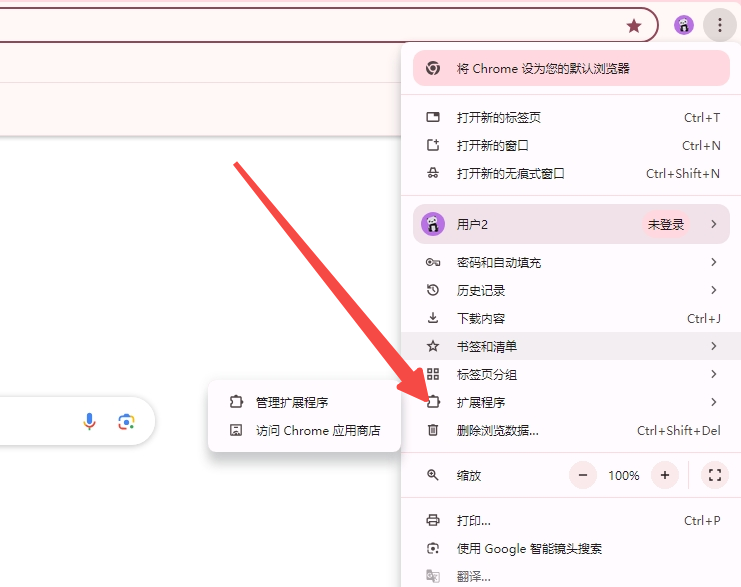Click the Ctrl+Shift+Del shortcut text
The width and height of the screenshot is (741, 587).
(679, 431)
